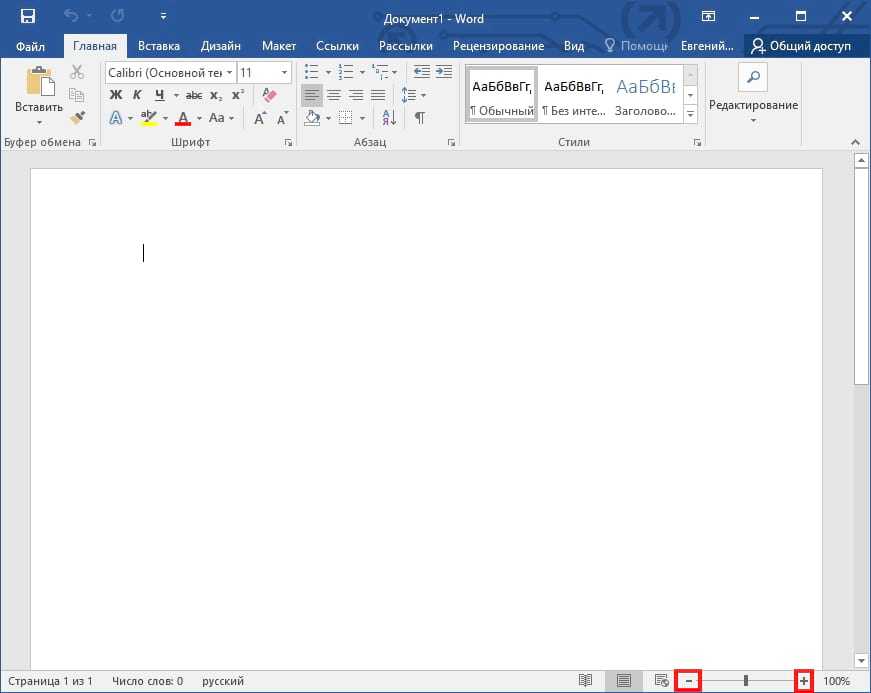Click the Increase Indent icon
The width and height of the screenshot is (871, 693).
(443, 72)
